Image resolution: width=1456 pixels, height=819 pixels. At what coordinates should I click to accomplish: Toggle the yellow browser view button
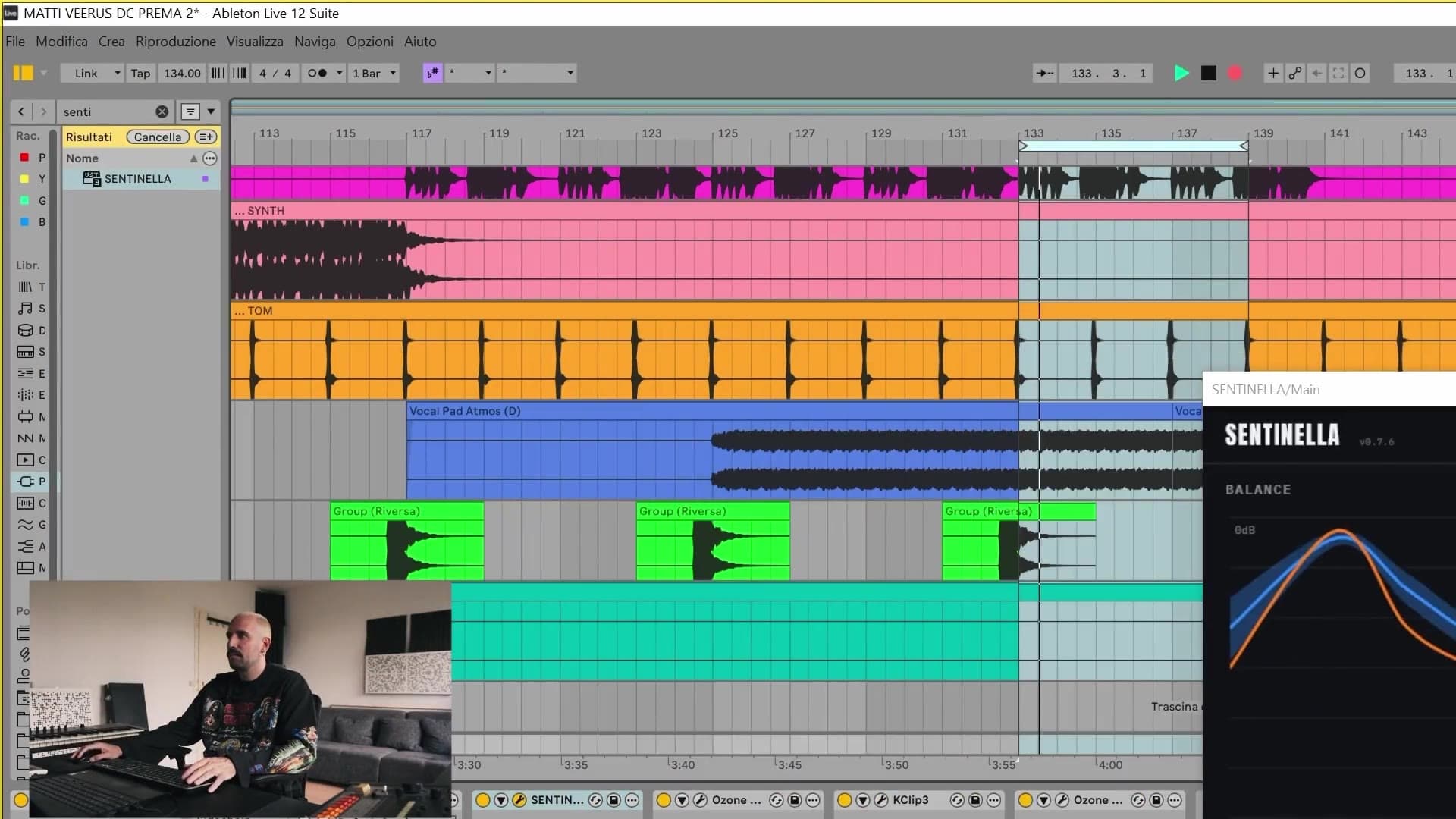[x=23, y=73]
